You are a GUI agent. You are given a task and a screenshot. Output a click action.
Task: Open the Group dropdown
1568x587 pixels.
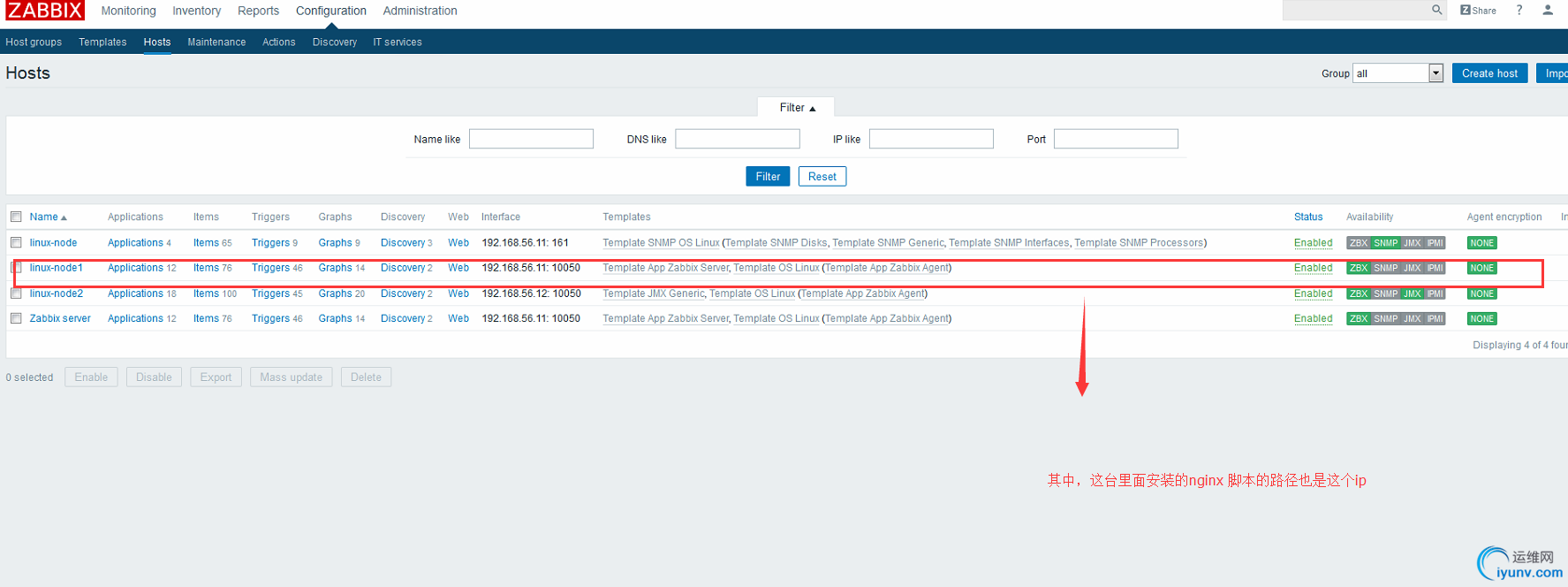pyautogui.click(x=1398, y=73)
